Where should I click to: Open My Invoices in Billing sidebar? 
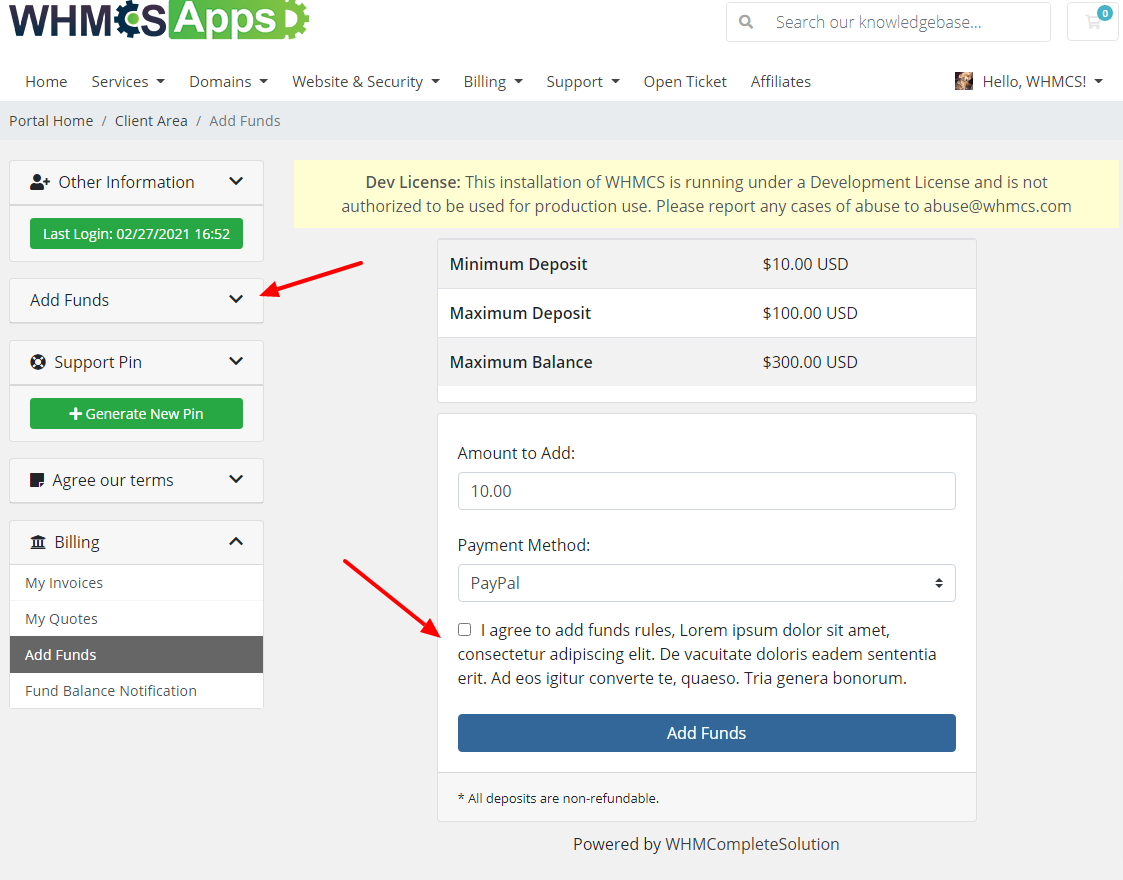coord(136,583)
